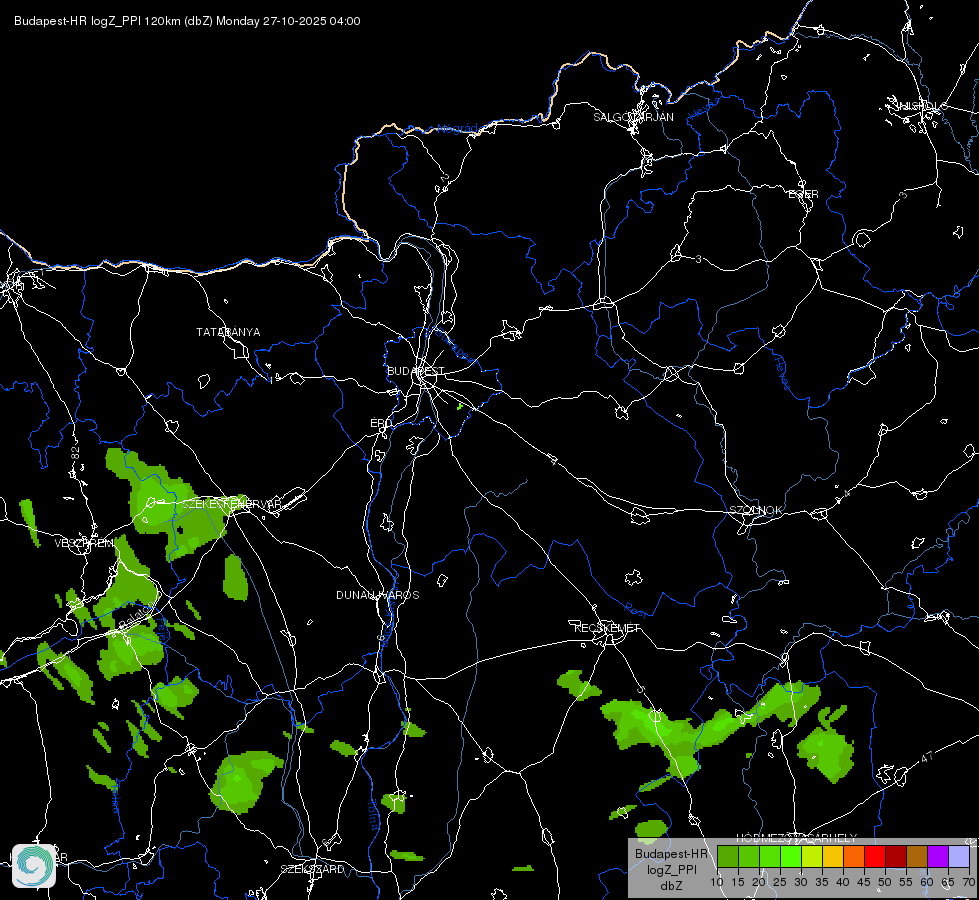
Task: Click the ERD town label
Action: (381, 423)
